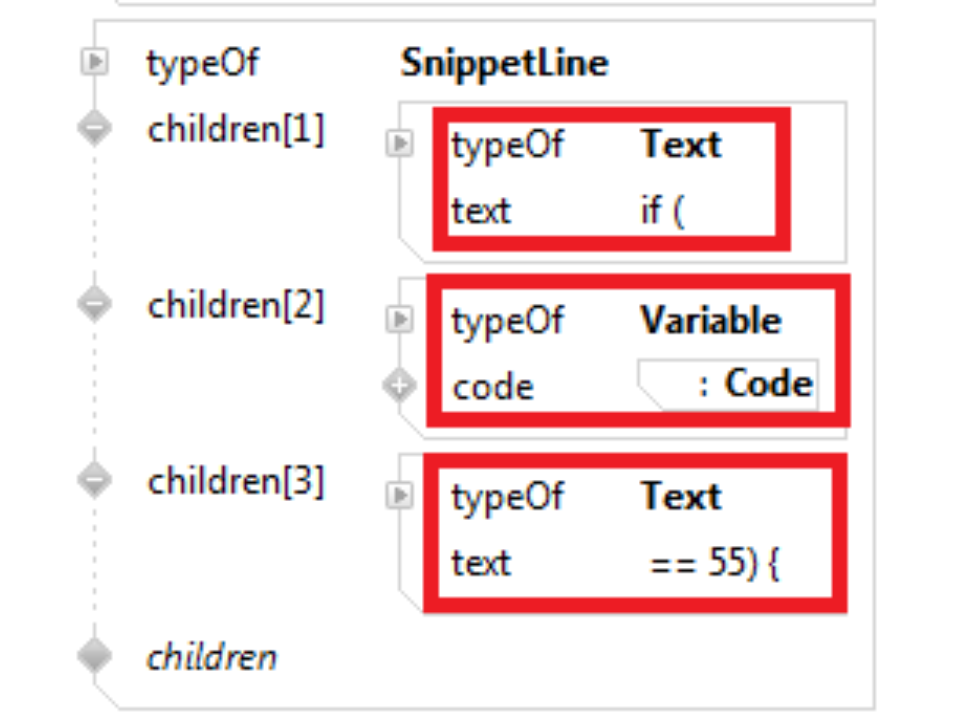Image resolution: width=960 pixels, height=720 pixels.
Task: Select the Text type in children[1]
Action: click(x=681, y=144)
